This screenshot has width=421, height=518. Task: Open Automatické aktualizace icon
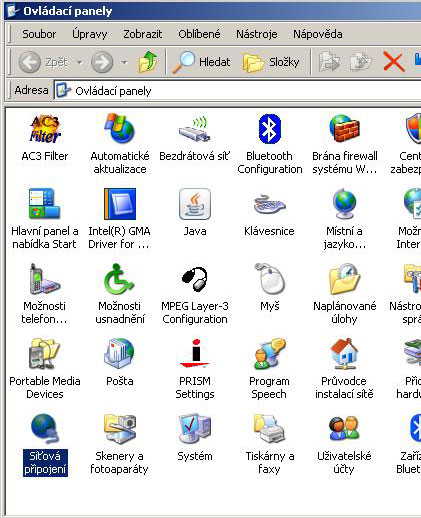point(120,129)
